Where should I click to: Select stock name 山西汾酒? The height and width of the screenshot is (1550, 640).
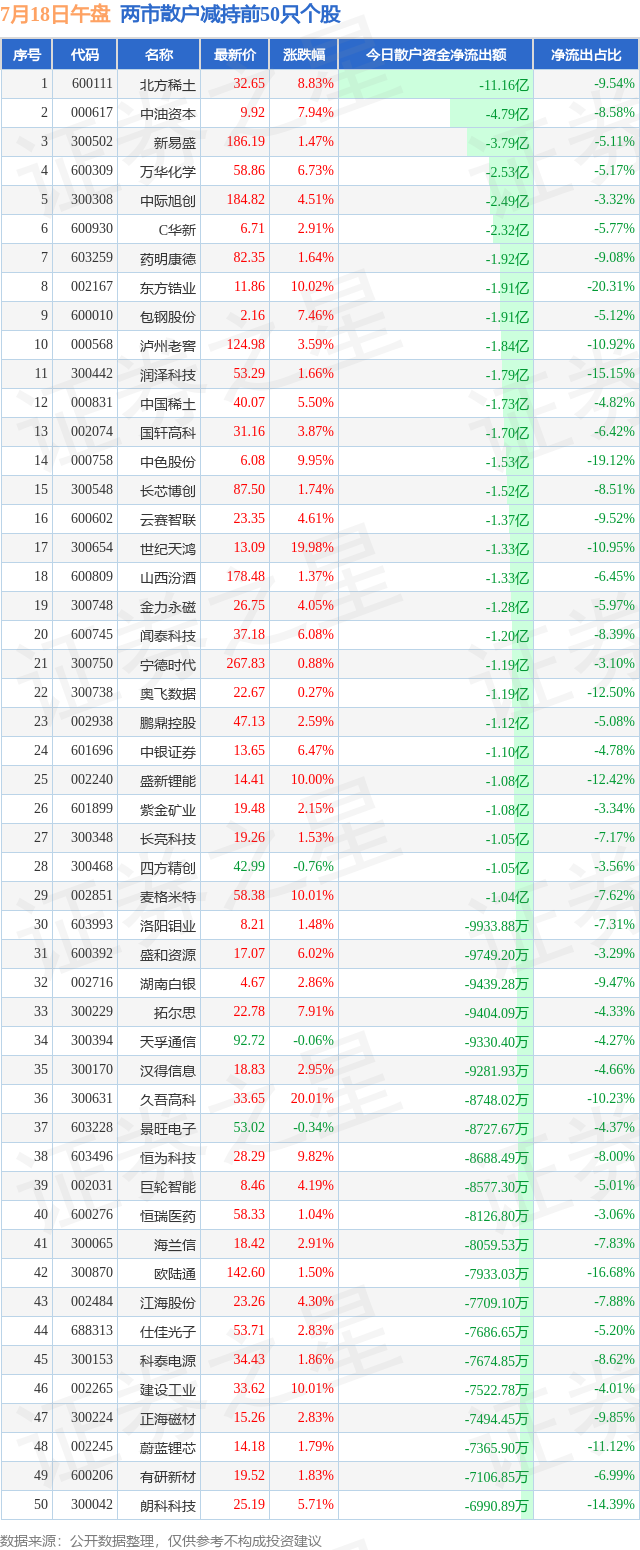coord(168,578)
